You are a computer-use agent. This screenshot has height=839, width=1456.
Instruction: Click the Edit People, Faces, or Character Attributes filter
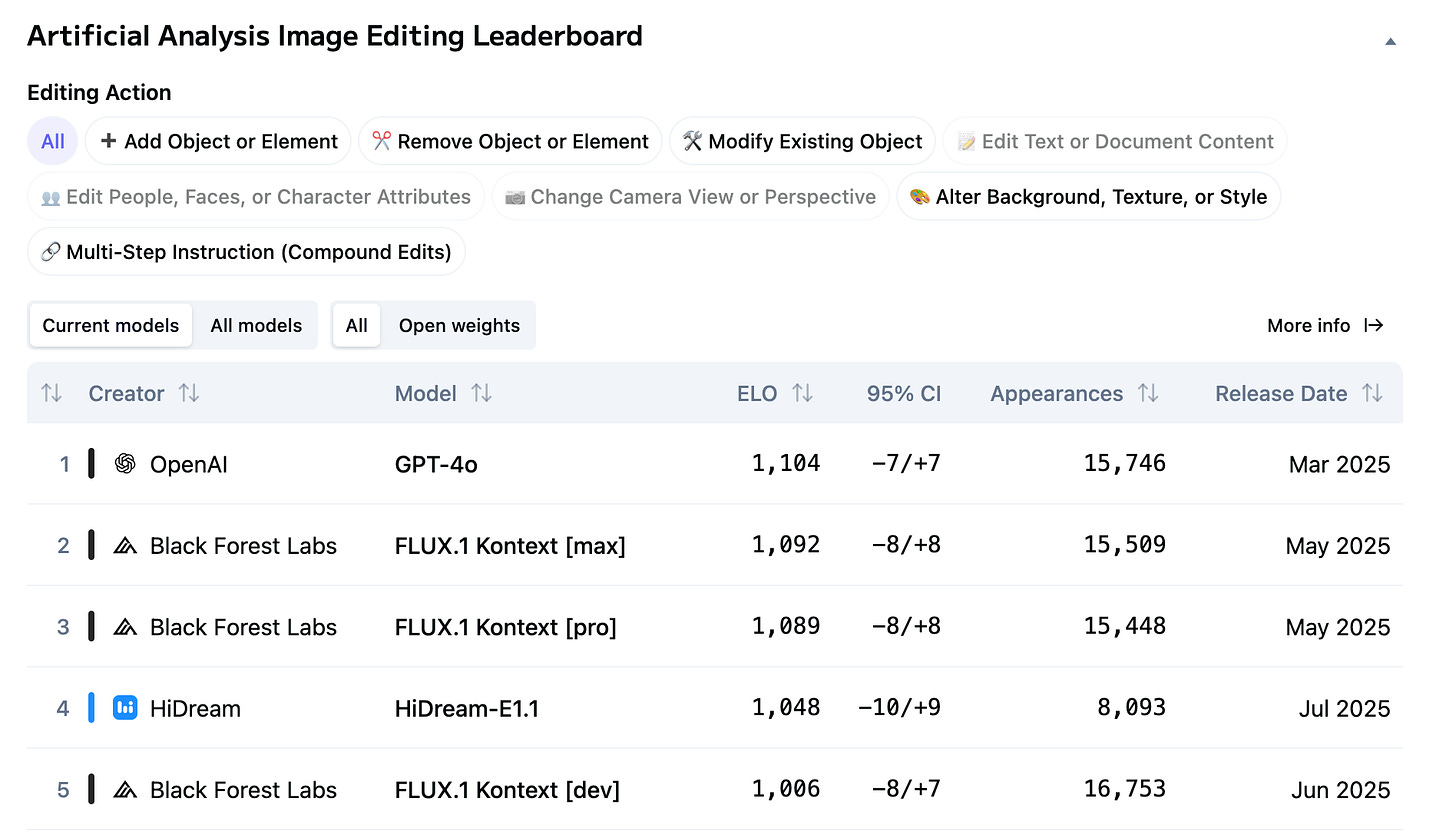pos(255,196)
